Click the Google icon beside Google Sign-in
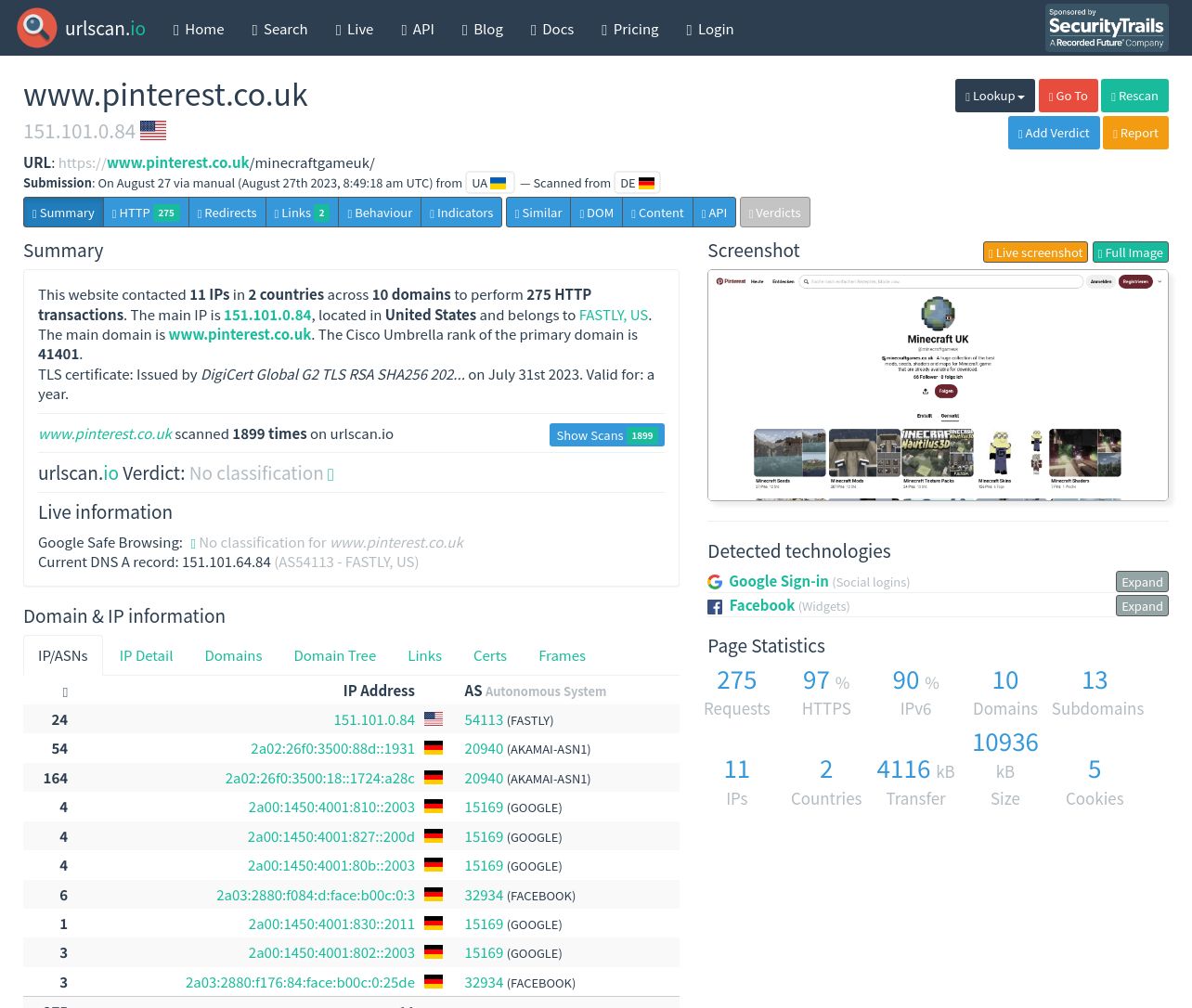 [715, 582]
